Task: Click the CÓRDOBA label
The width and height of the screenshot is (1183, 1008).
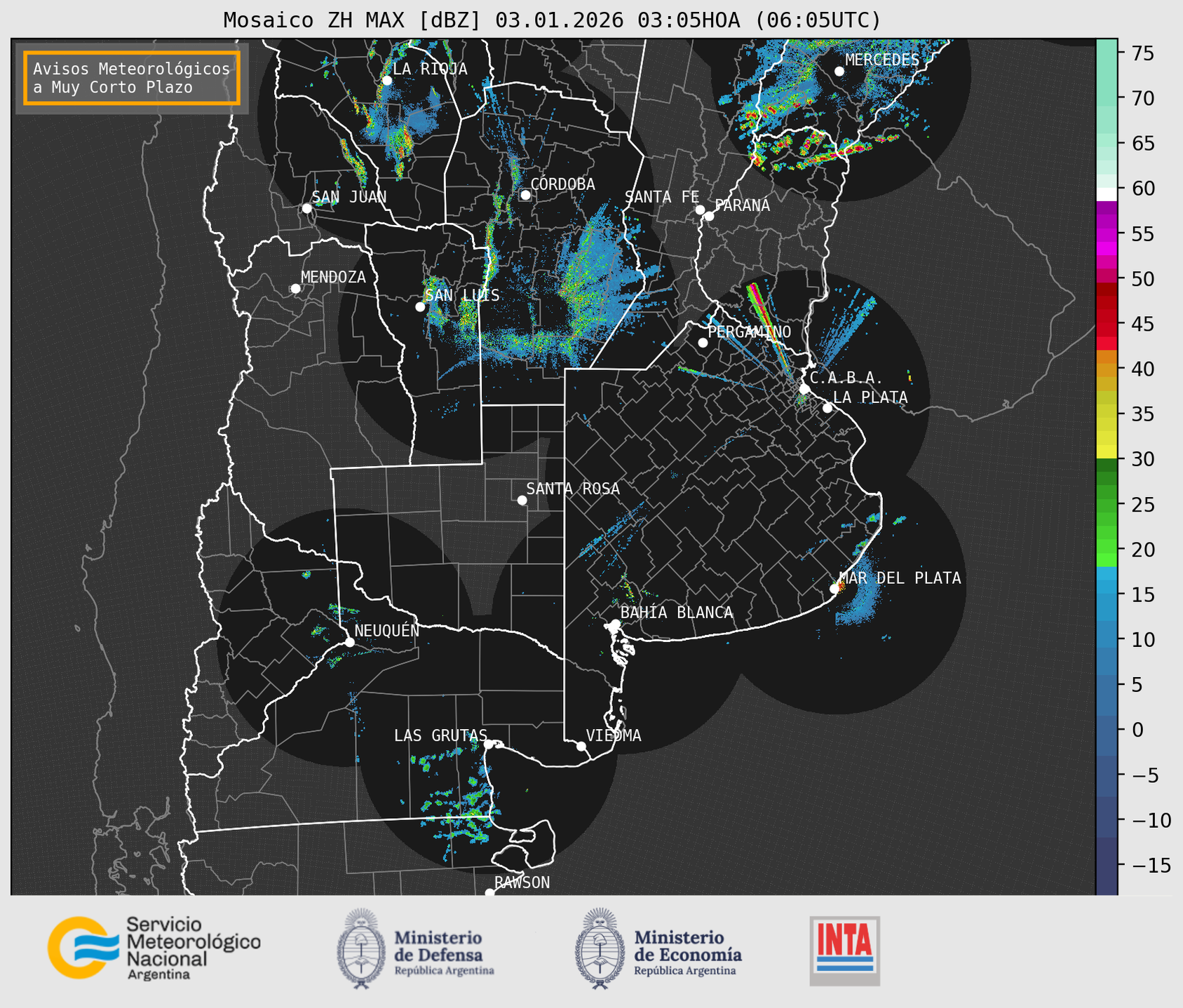Action: (x=562, y=184)
